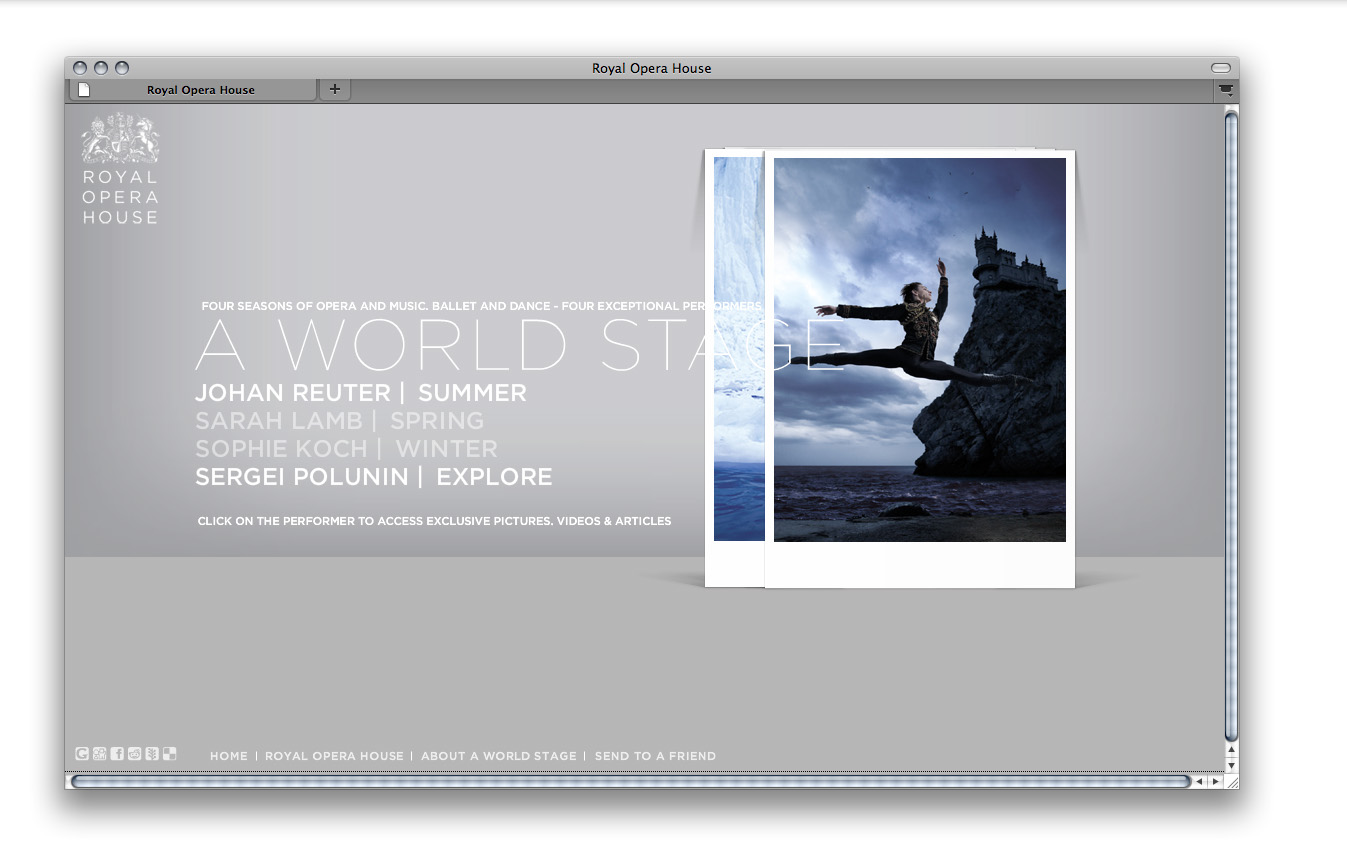Open the tab list dropdown at right
Viewport: 1347px width, 866px height.
[x=1225, y=90]
